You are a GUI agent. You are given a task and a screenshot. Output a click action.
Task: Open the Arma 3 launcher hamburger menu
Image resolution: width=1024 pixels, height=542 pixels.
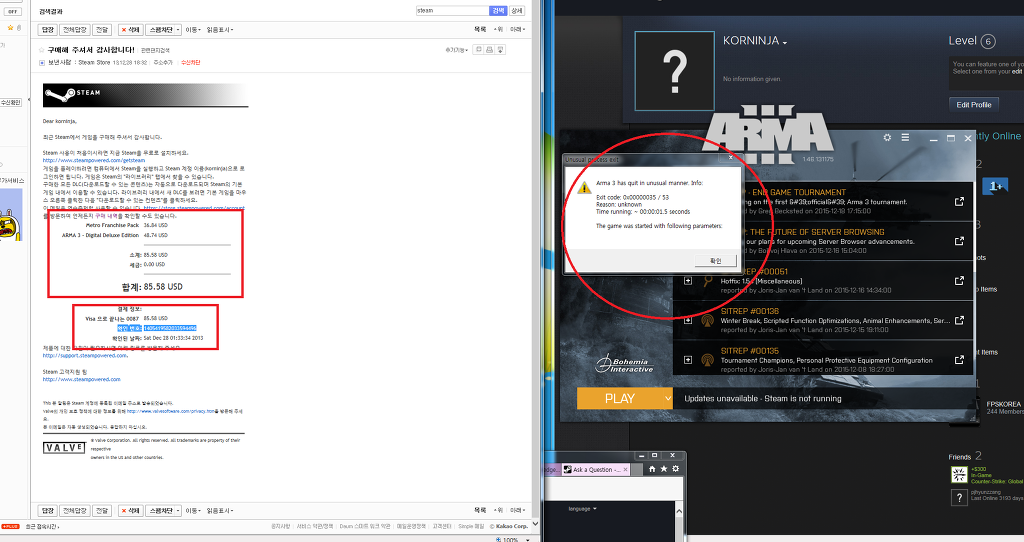click(x=905, y=138)
